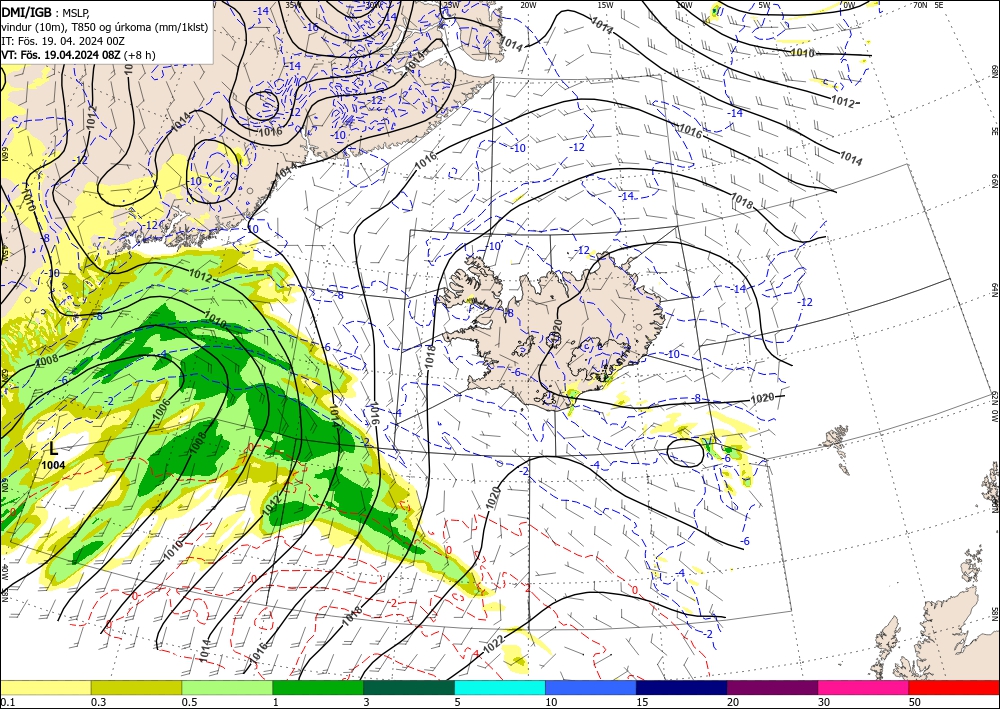Click the yellow 0.1–0.3 precipitation legend swatch
Screen dimensions: 1000x709
[45, 687]
